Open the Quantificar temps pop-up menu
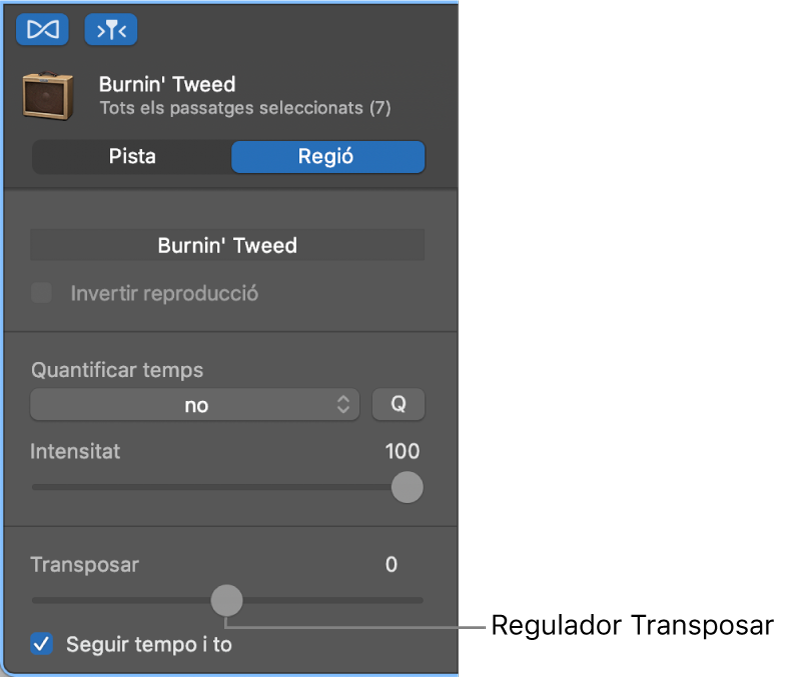Screen dimensions: 795x678 click(x=195, y=405)
